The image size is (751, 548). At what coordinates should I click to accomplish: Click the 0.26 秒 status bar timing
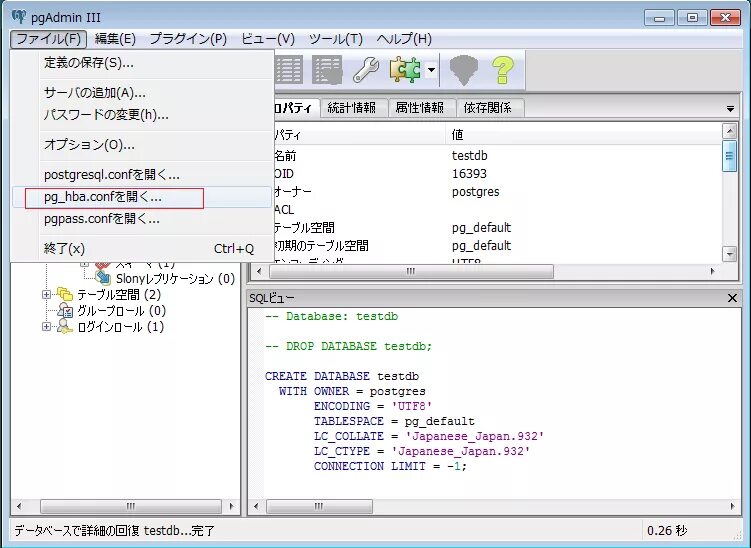pos(667,531)
